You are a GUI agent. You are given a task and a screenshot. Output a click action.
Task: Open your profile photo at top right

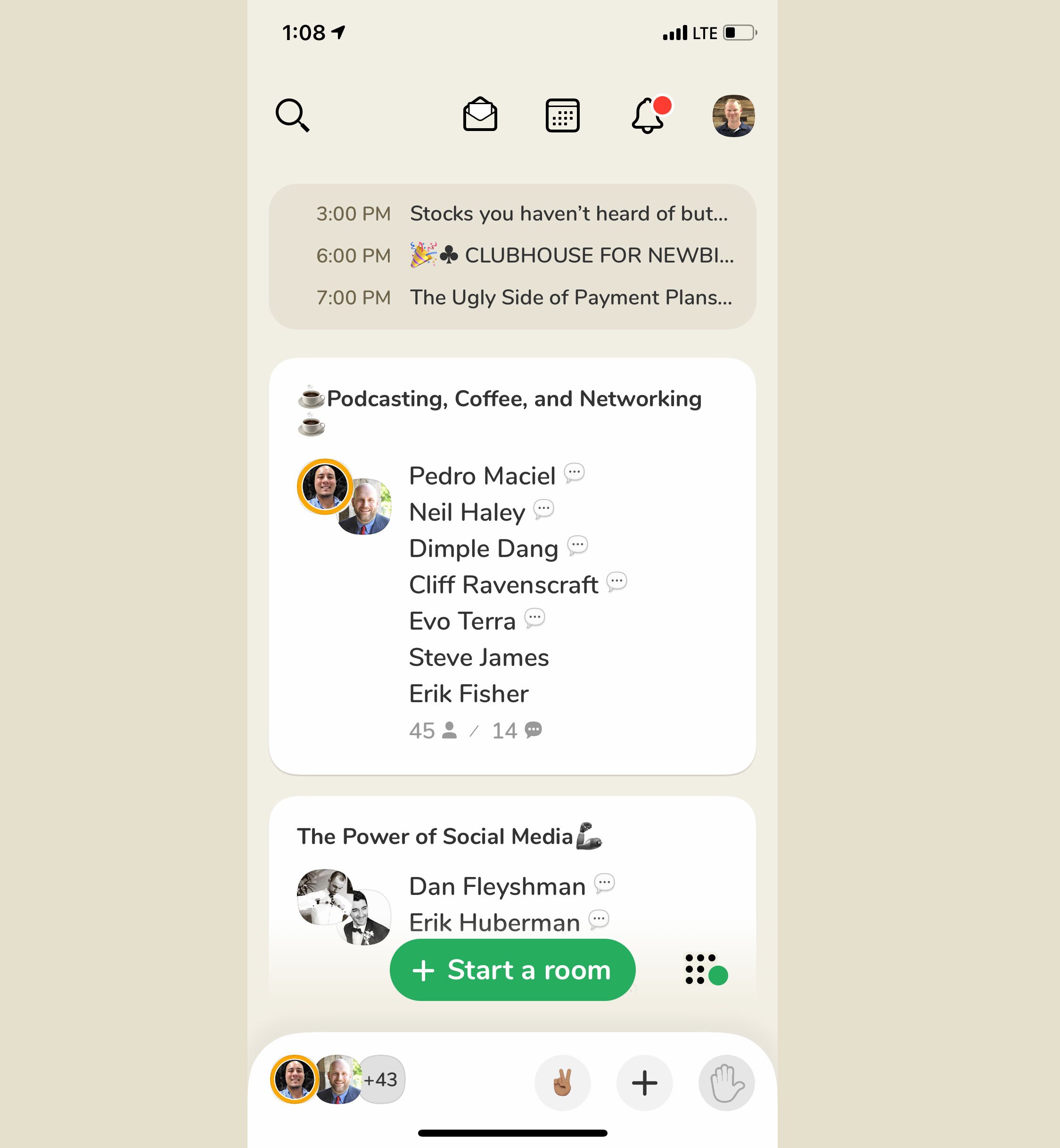point(733,116)
